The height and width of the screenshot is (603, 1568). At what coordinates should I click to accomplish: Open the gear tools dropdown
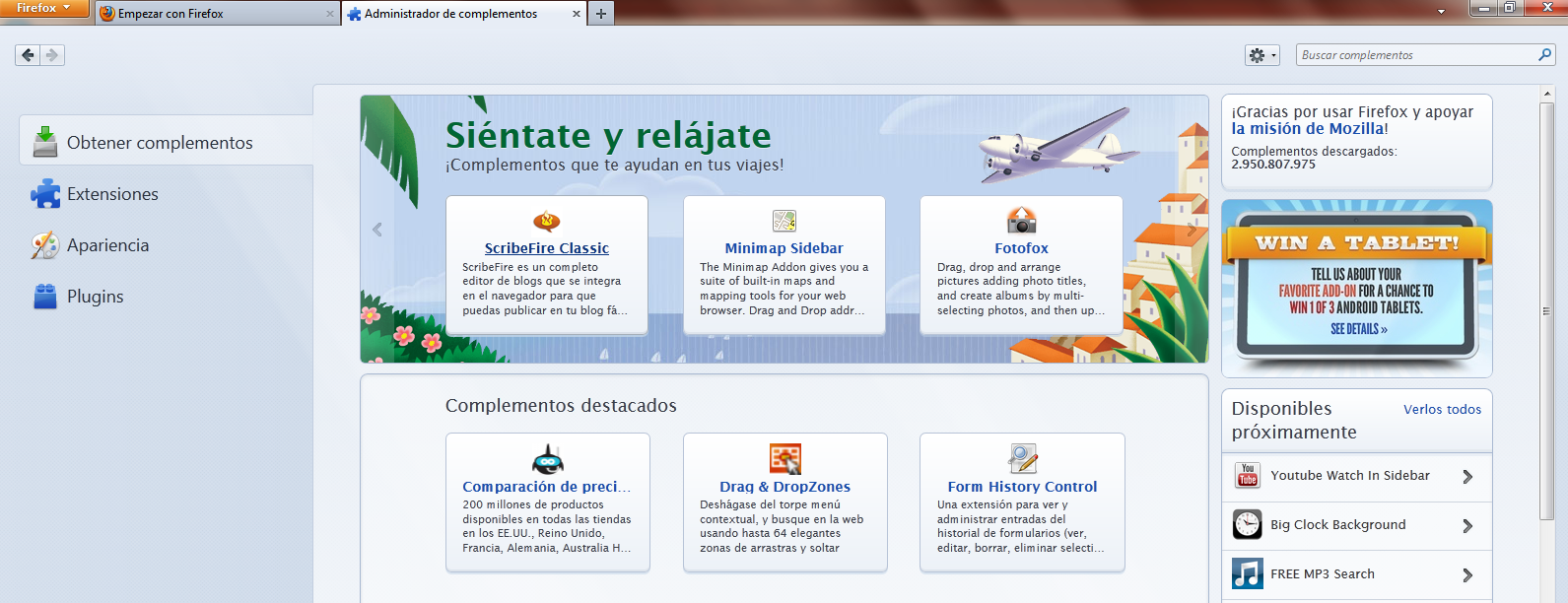pyautogui.click(x=1261, y=55)
